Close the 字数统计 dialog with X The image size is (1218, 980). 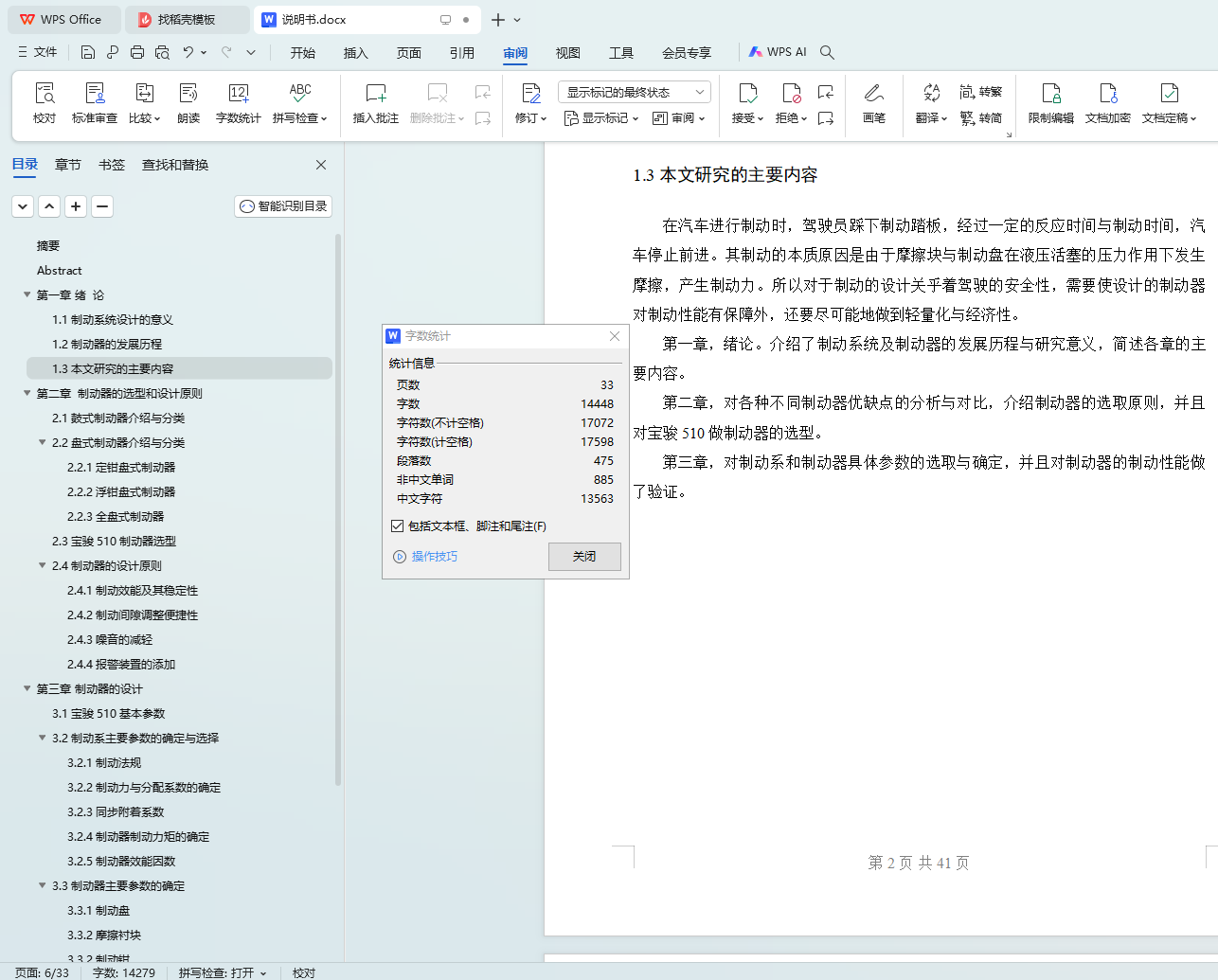(x=615, y=336)
